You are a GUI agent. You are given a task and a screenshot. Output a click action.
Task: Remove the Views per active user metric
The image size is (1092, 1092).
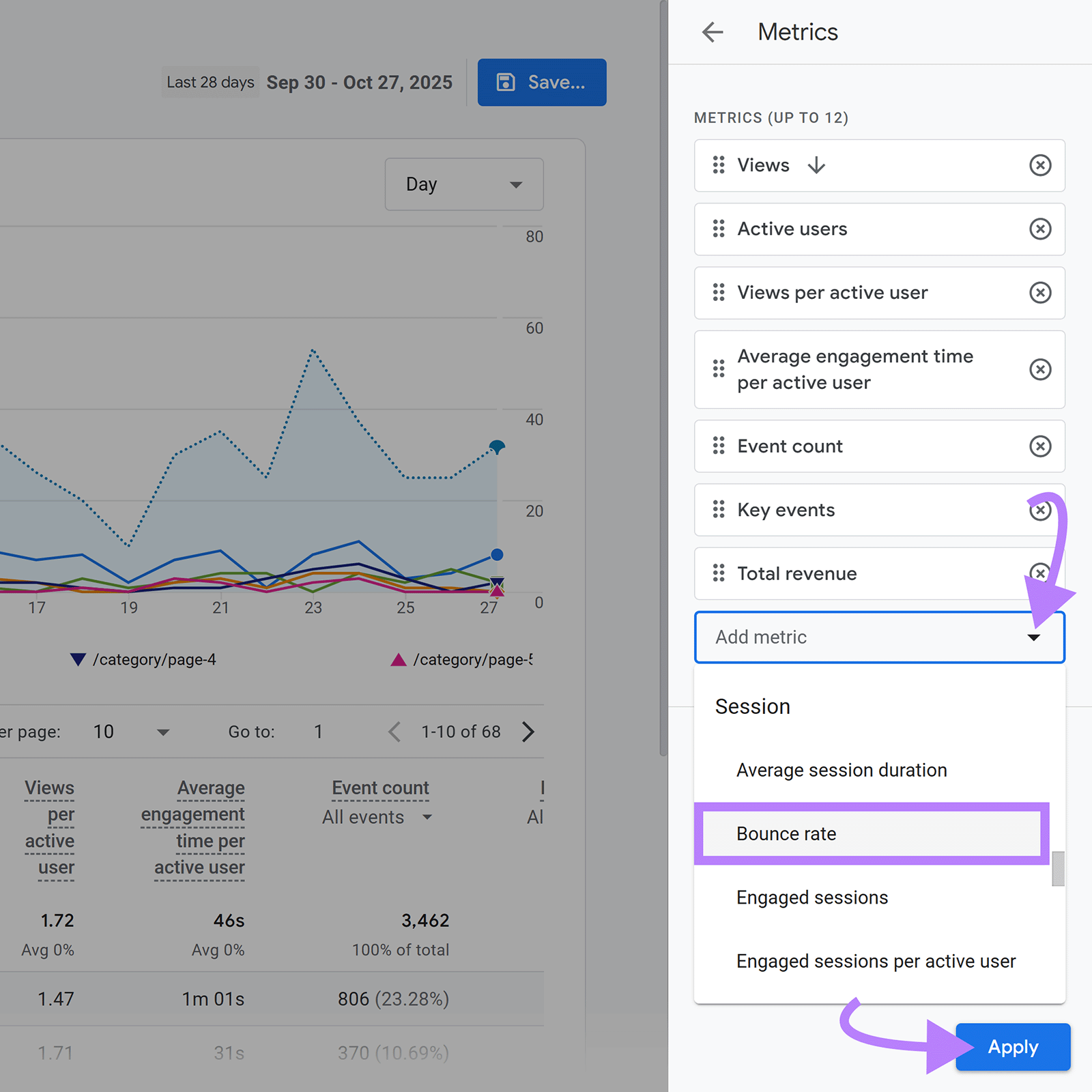coord(1039,293)
